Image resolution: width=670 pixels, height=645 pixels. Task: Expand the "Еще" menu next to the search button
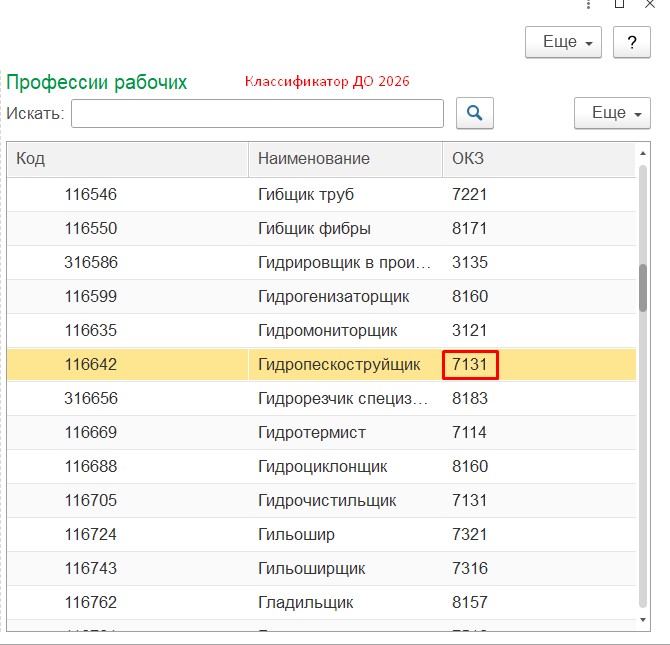tap(612, 113)
